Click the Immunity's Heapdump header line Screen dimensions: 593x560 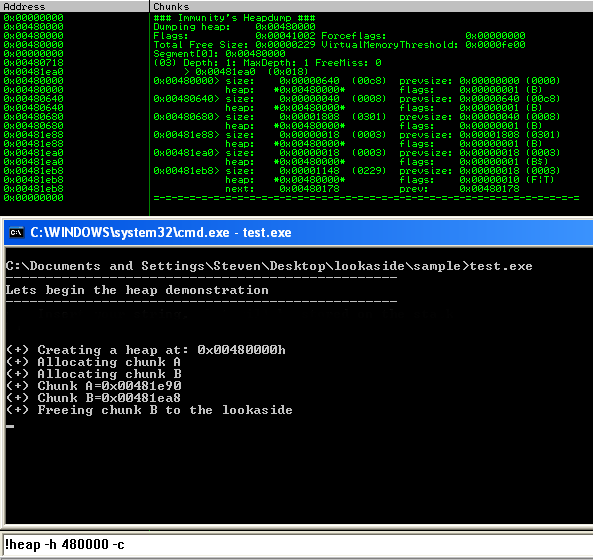coord(234,18)
